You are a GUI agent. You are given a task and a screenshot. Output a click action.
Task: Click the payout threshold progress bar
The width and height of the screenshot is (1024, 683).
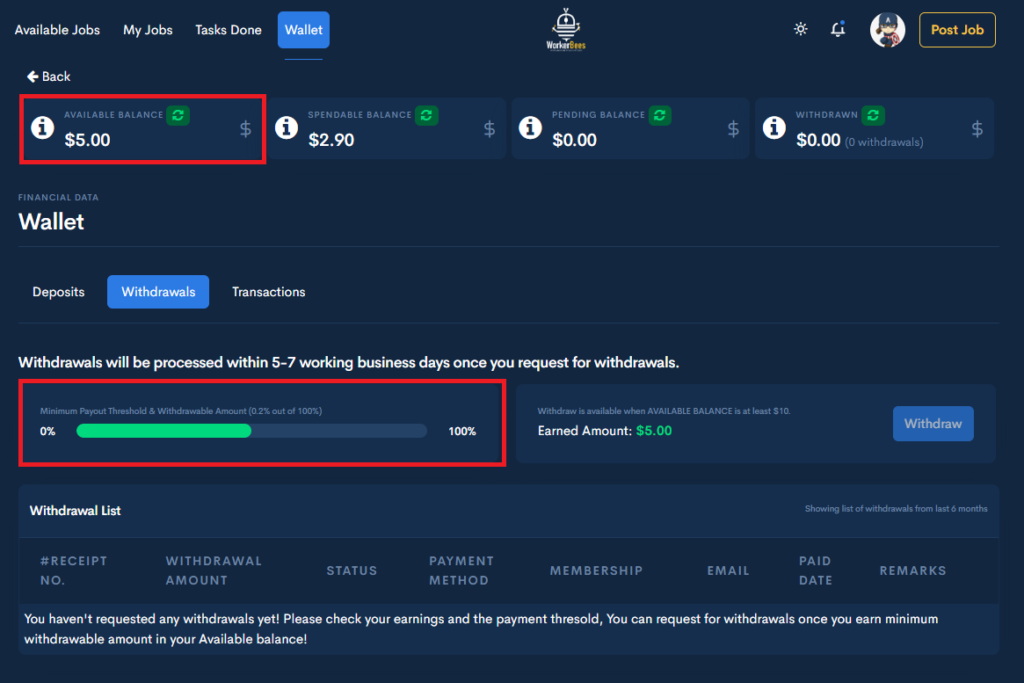[x=250, y=430]
